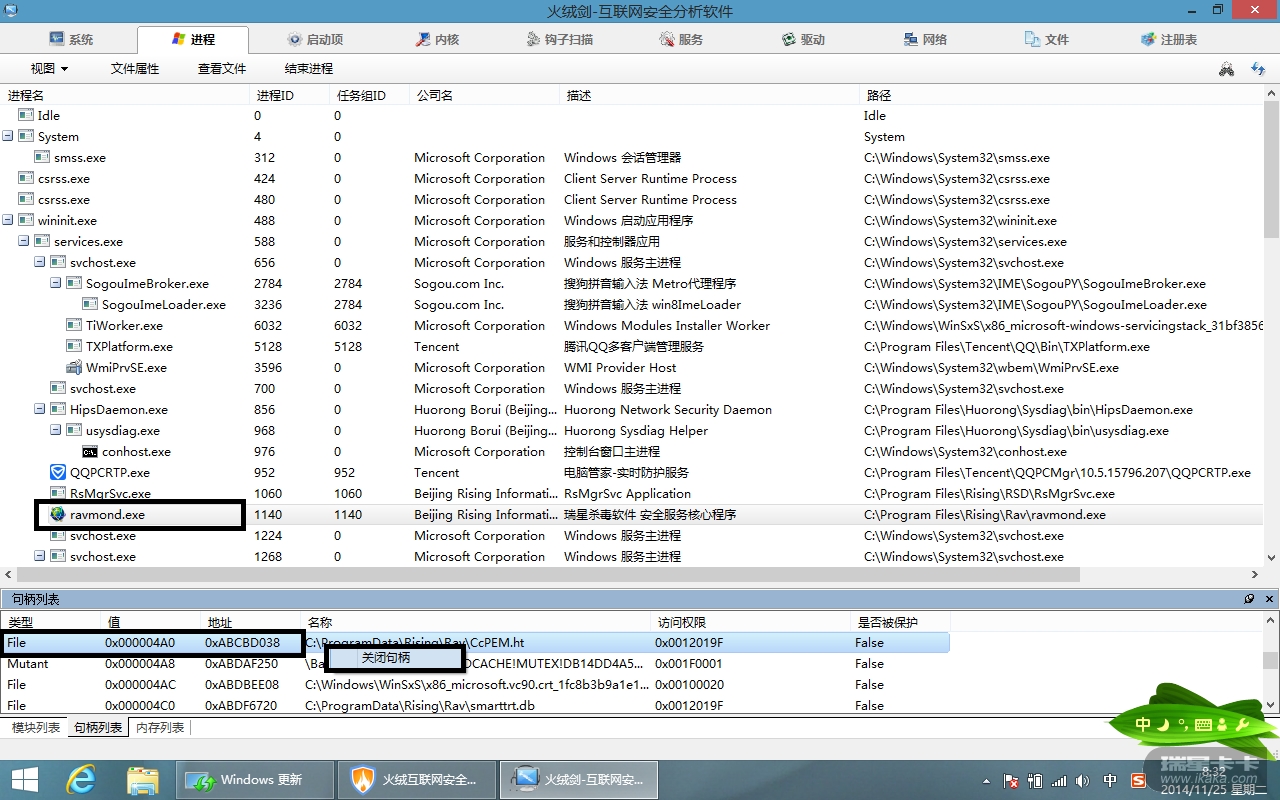The image size is (1280, 800).
Task: Click the IME soft keyboard icon
Action: [1203, 724]
